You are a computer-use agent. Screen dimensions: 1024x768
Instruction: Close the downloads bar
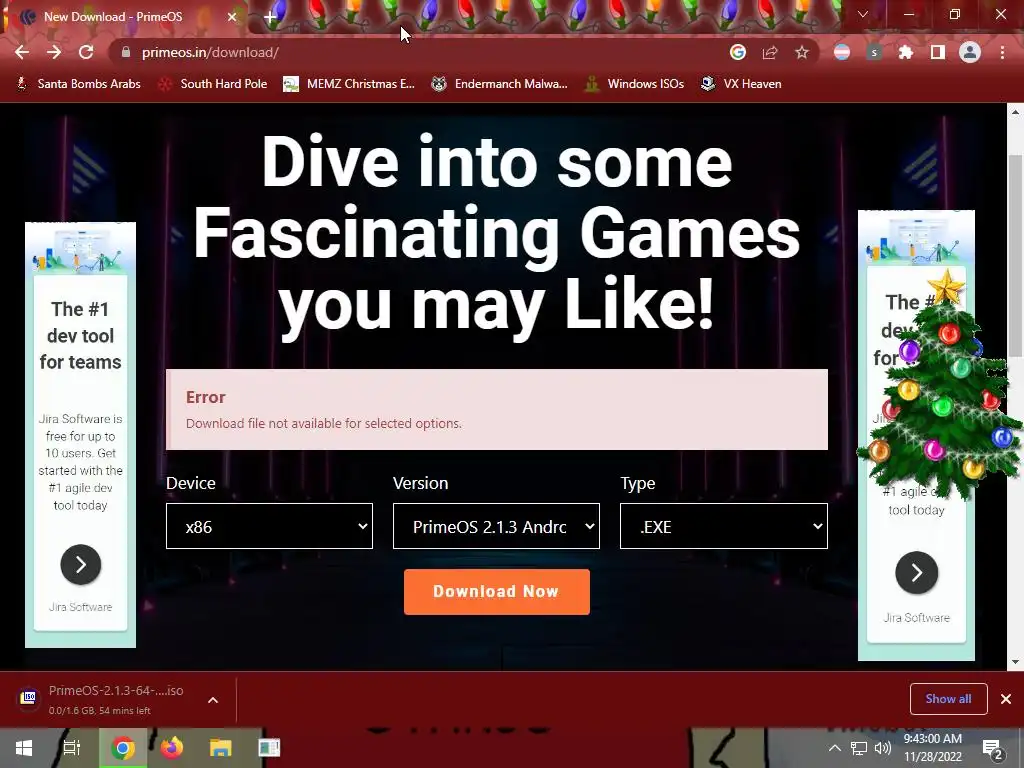click(1006, 699)
